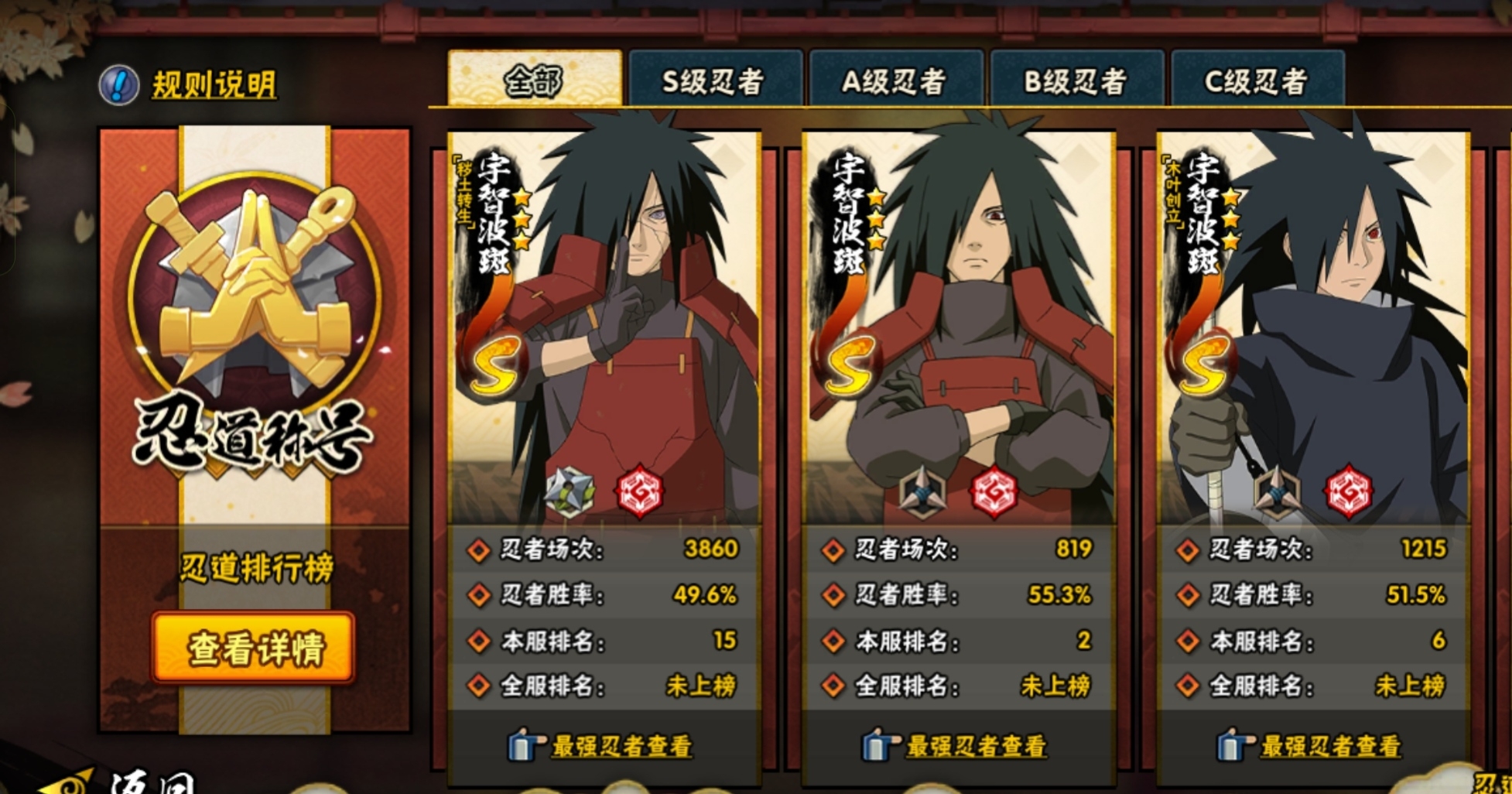Click the S rank flame on first card
Screen dimensions: 1512x794
point(494,364)
